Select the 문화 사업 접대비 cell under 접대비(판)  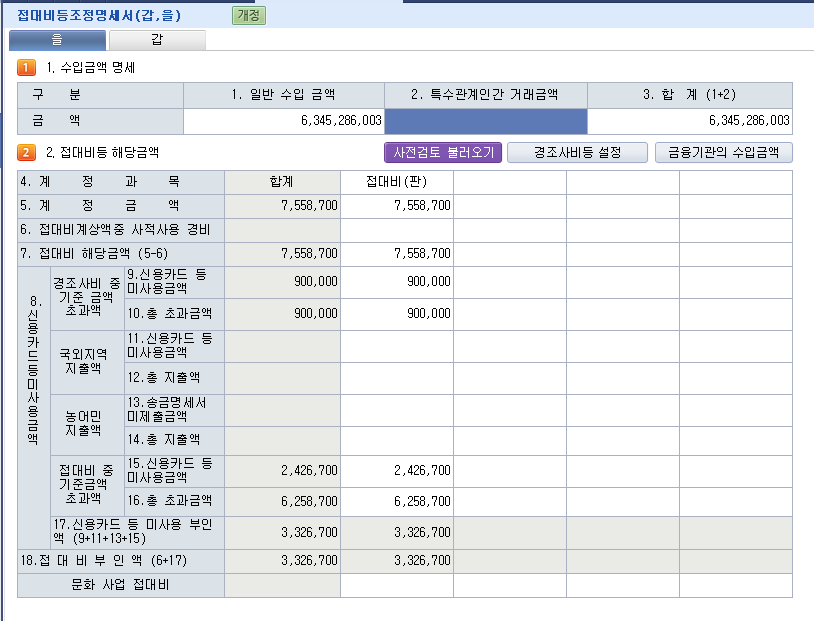tap(397, 585)
